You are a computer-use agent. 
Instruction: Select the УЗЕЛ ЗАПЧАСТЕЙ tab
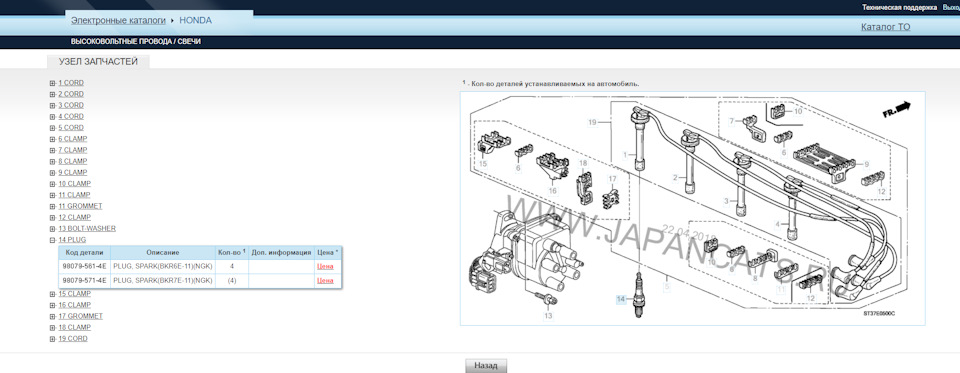[98, 62]
